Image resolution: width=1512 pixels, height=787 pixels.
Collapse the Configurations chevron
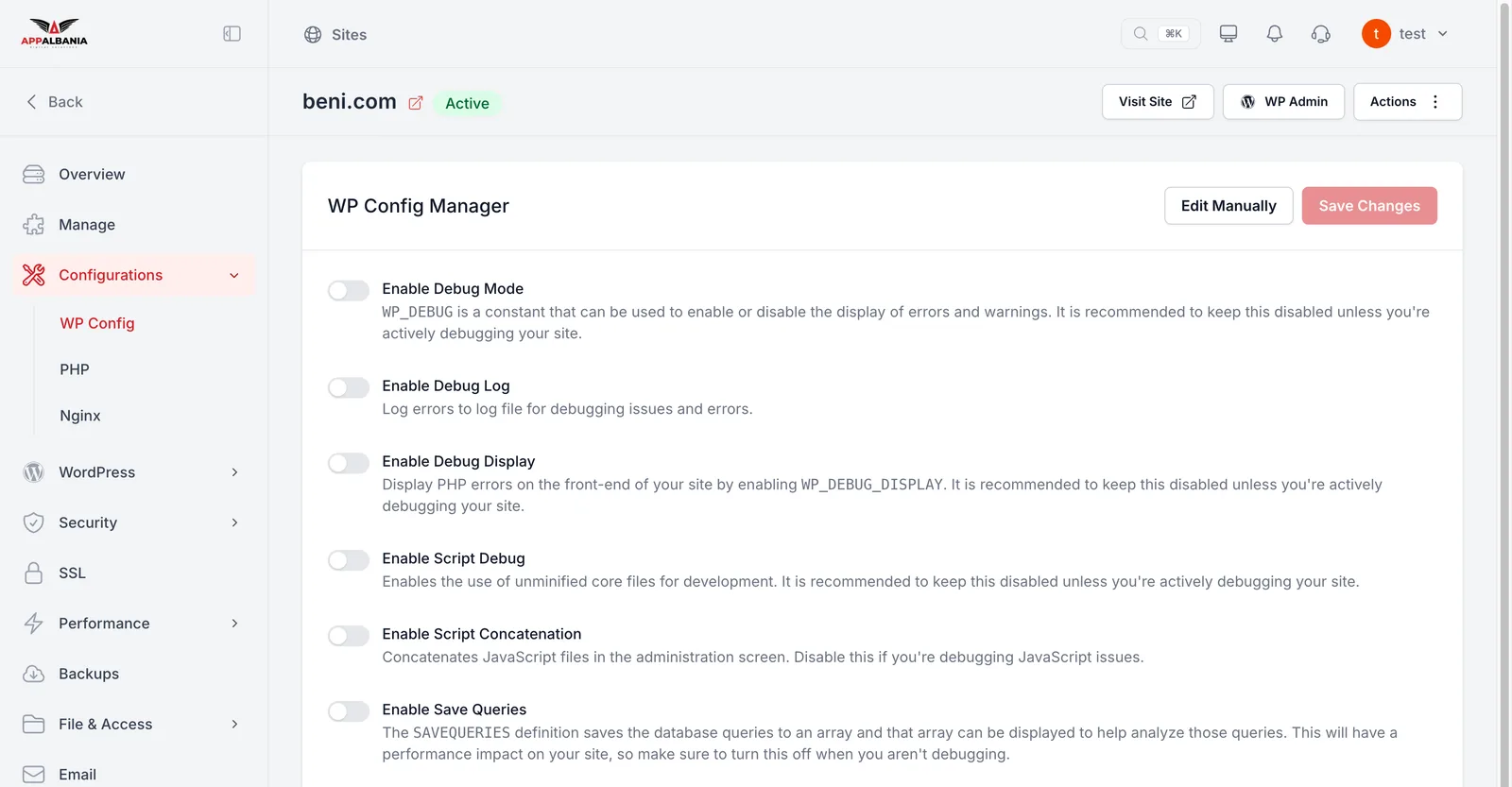(234, 276)
